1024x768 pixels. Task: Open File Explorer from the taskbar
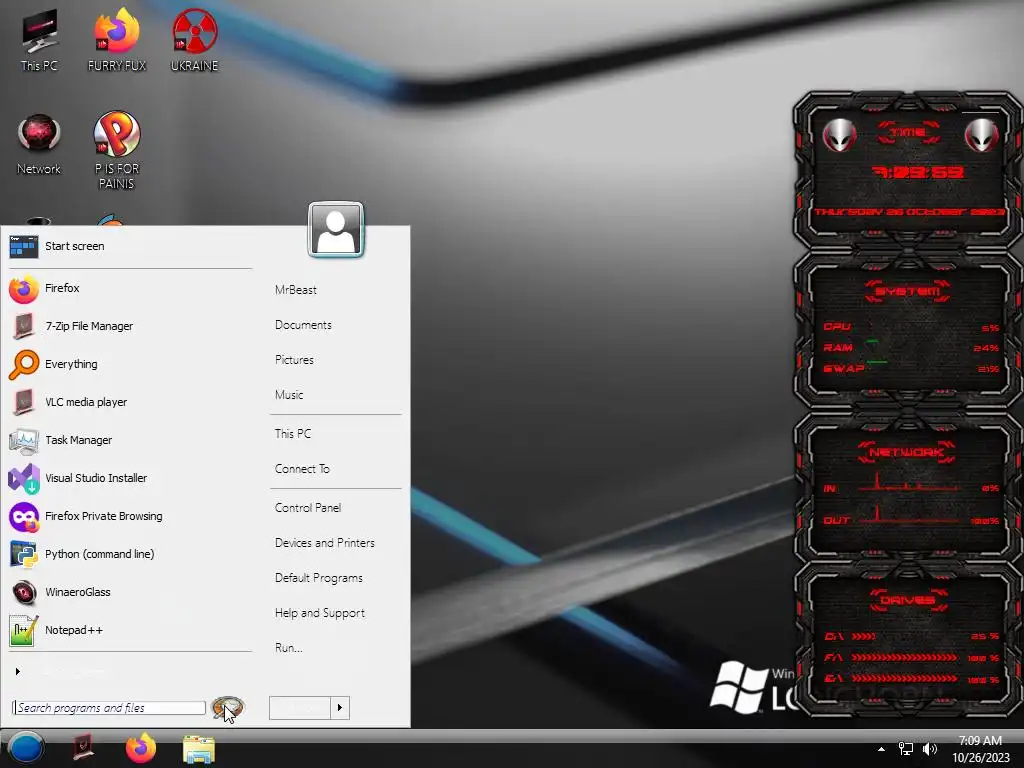coord(199,750)
